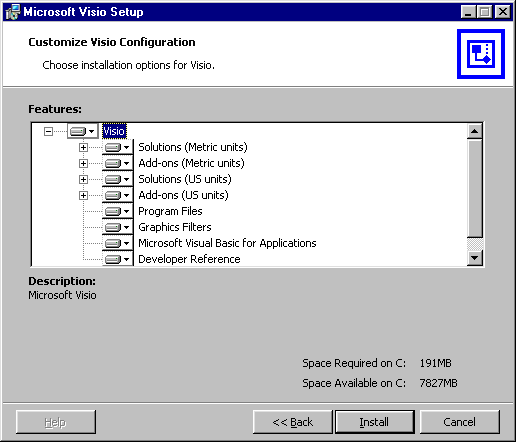Select the Graphics Filters feature label
The image size is (516, 442).
(x=175, y=227)
